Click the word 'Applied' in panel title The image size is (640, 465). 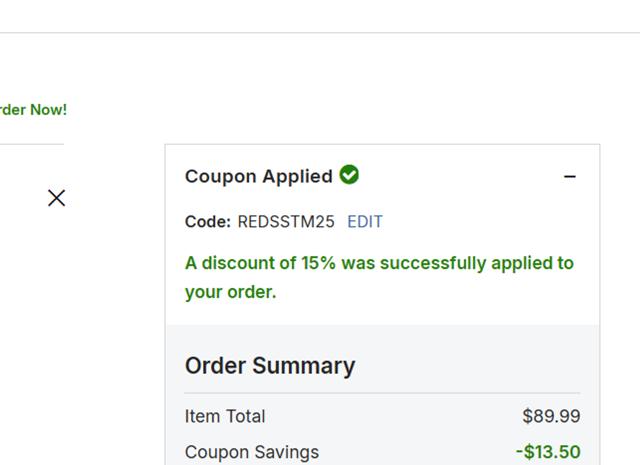coord(297,177)
